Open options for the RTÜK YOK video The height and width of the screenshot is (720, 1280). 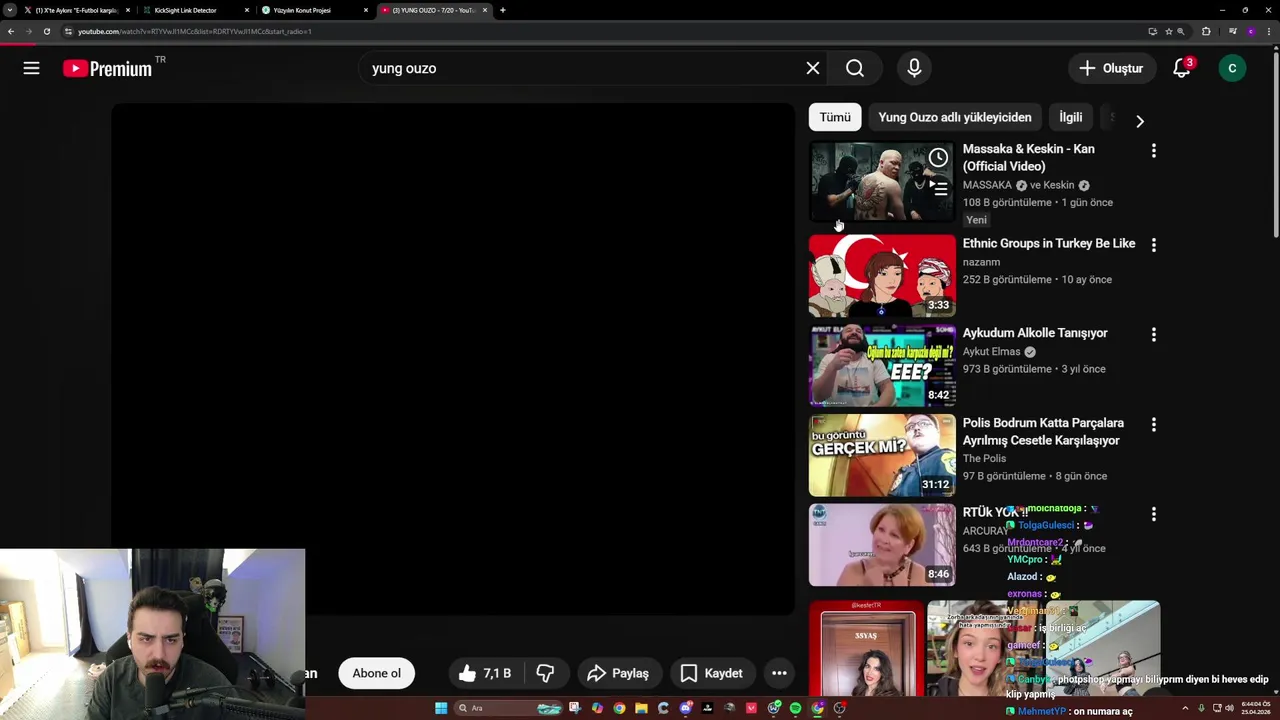point(1153,514)
